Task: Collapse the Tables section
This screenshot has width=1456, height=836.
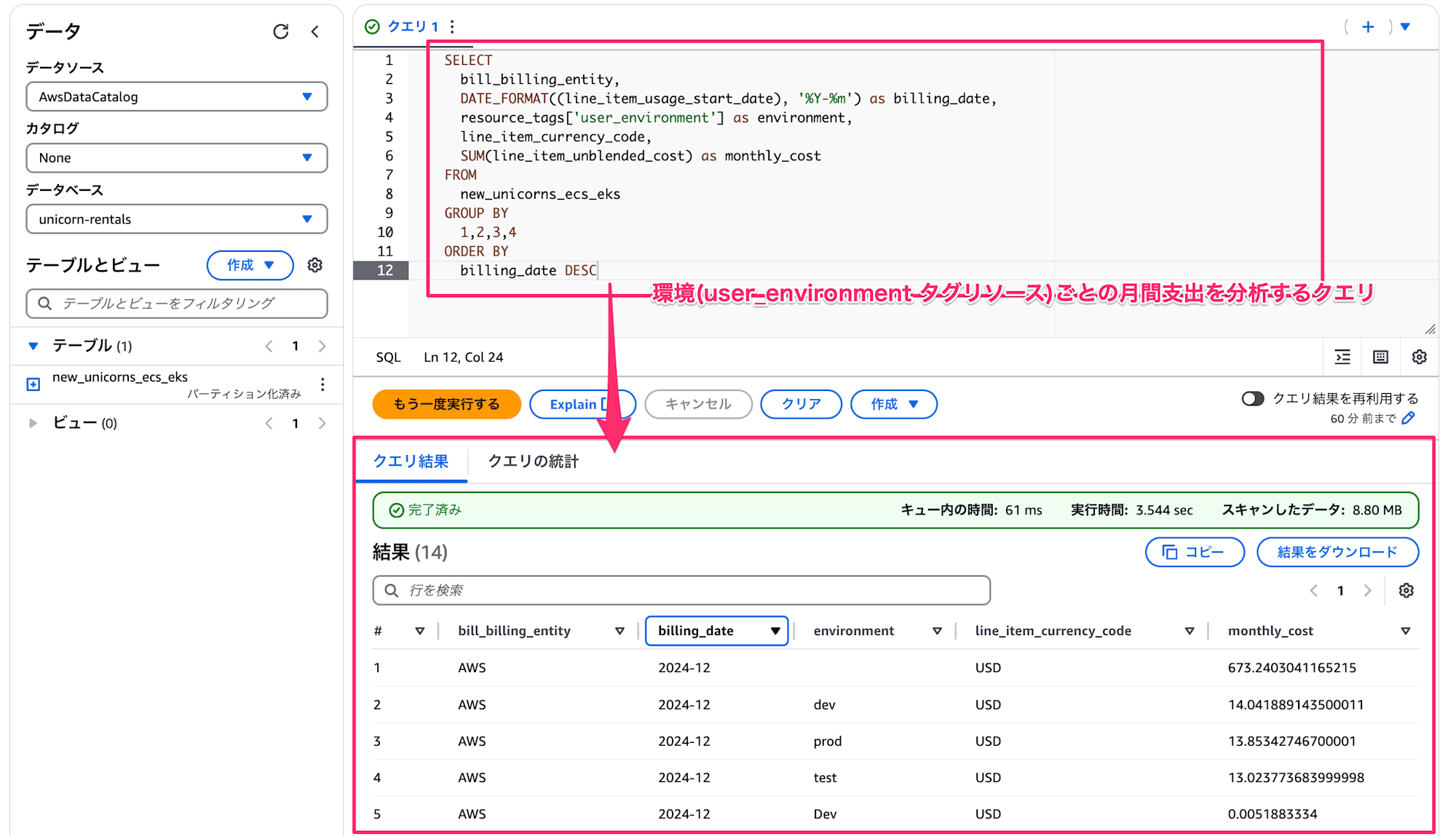Action: pos(33,346)
